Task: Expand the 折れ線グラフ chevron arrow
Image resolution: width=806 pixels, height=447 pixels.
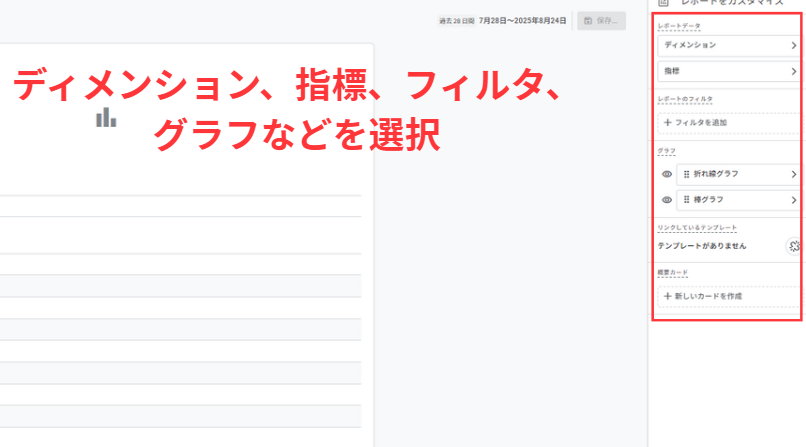Action: click(x=794, y=174)
